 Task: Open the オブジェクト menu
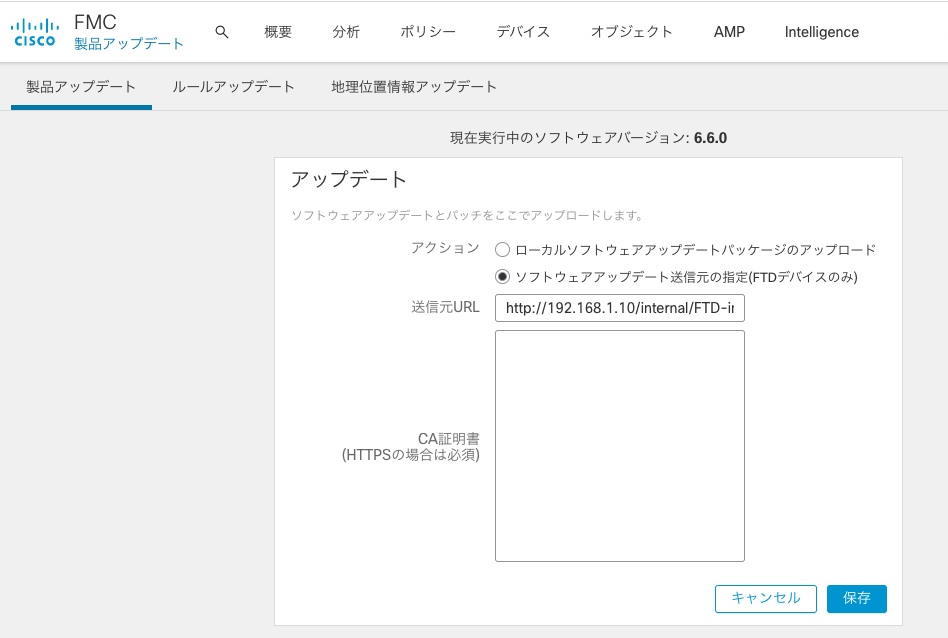tap(631, 32)
